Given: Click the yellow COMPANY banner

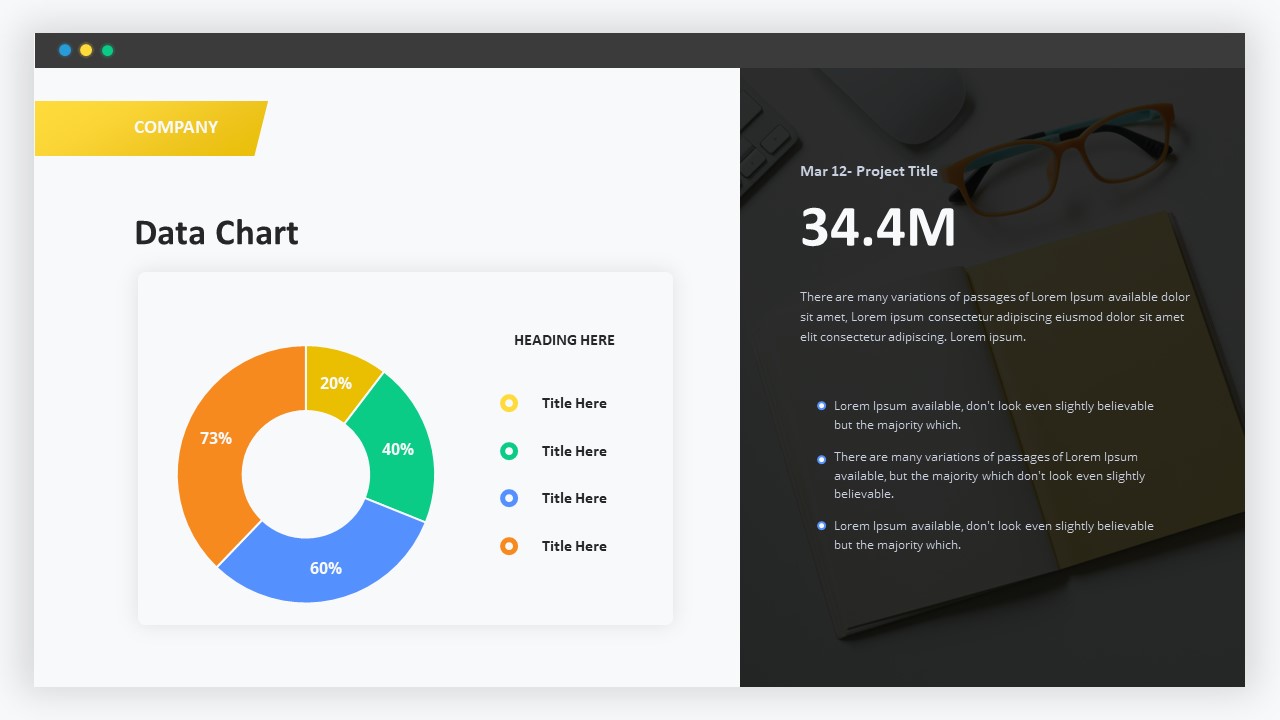Looking at the screenshot, I should [150, 128].
